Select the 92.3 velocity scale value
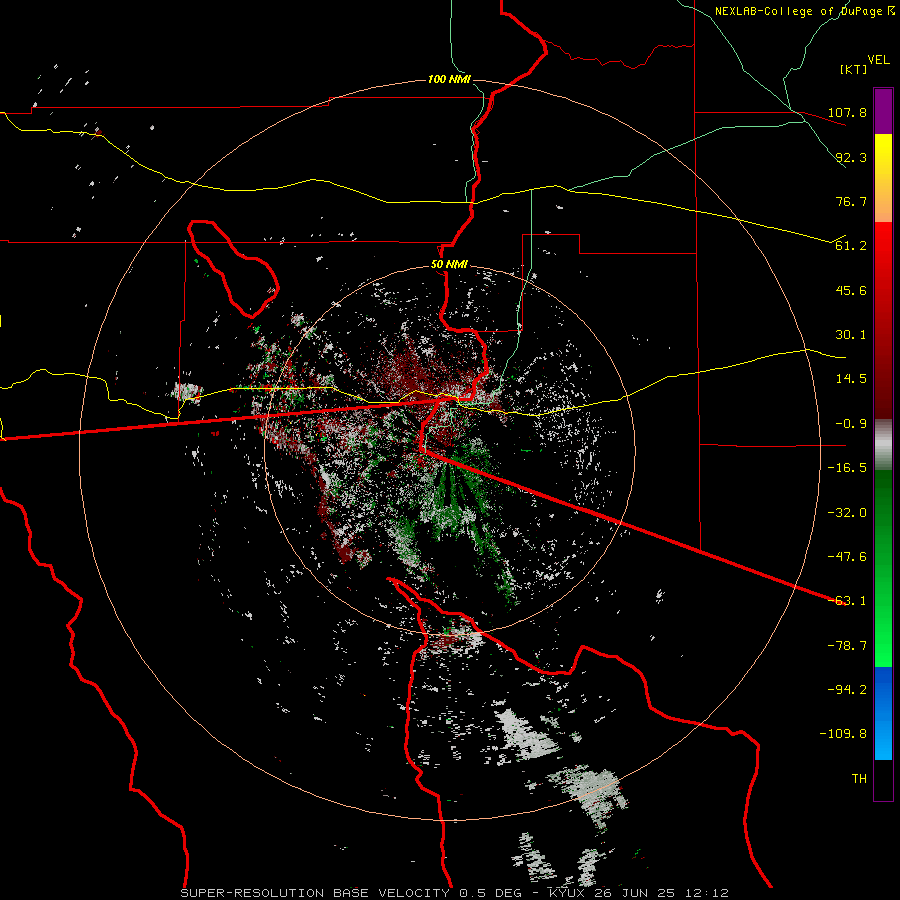 click(x=851, y=157)
